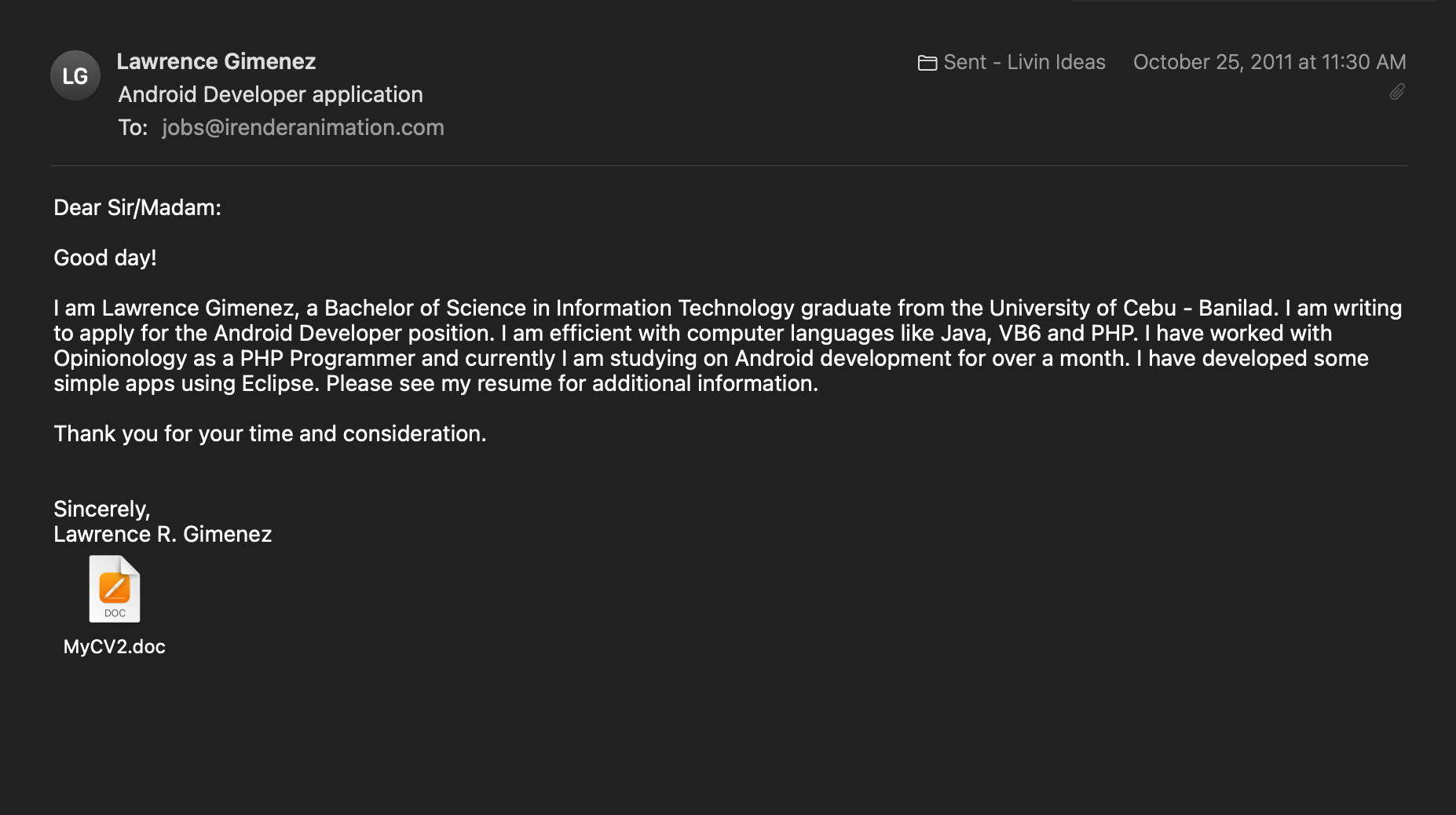Open the MyCV2.doc attachment file icon
Screen dimensions: 1456x815
click(115, 589)
